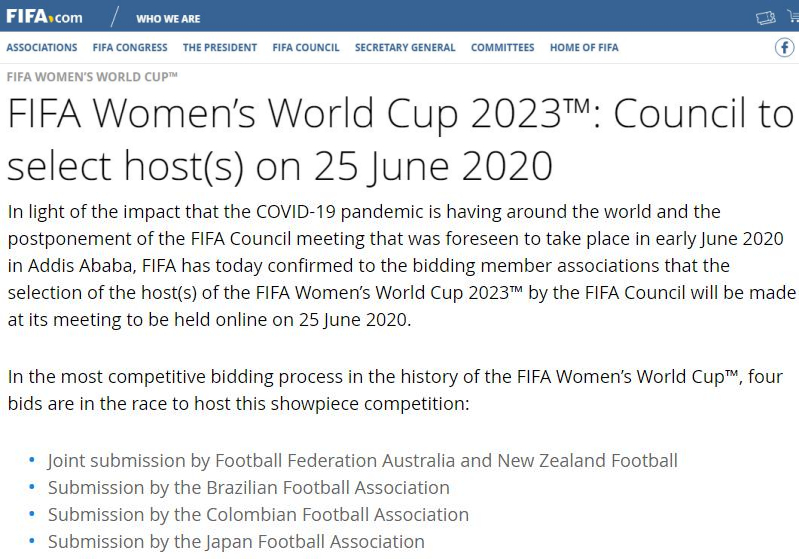The image size is (799, 559).
Task: Click the article headline about 25 June 2020
Action: 401,139
